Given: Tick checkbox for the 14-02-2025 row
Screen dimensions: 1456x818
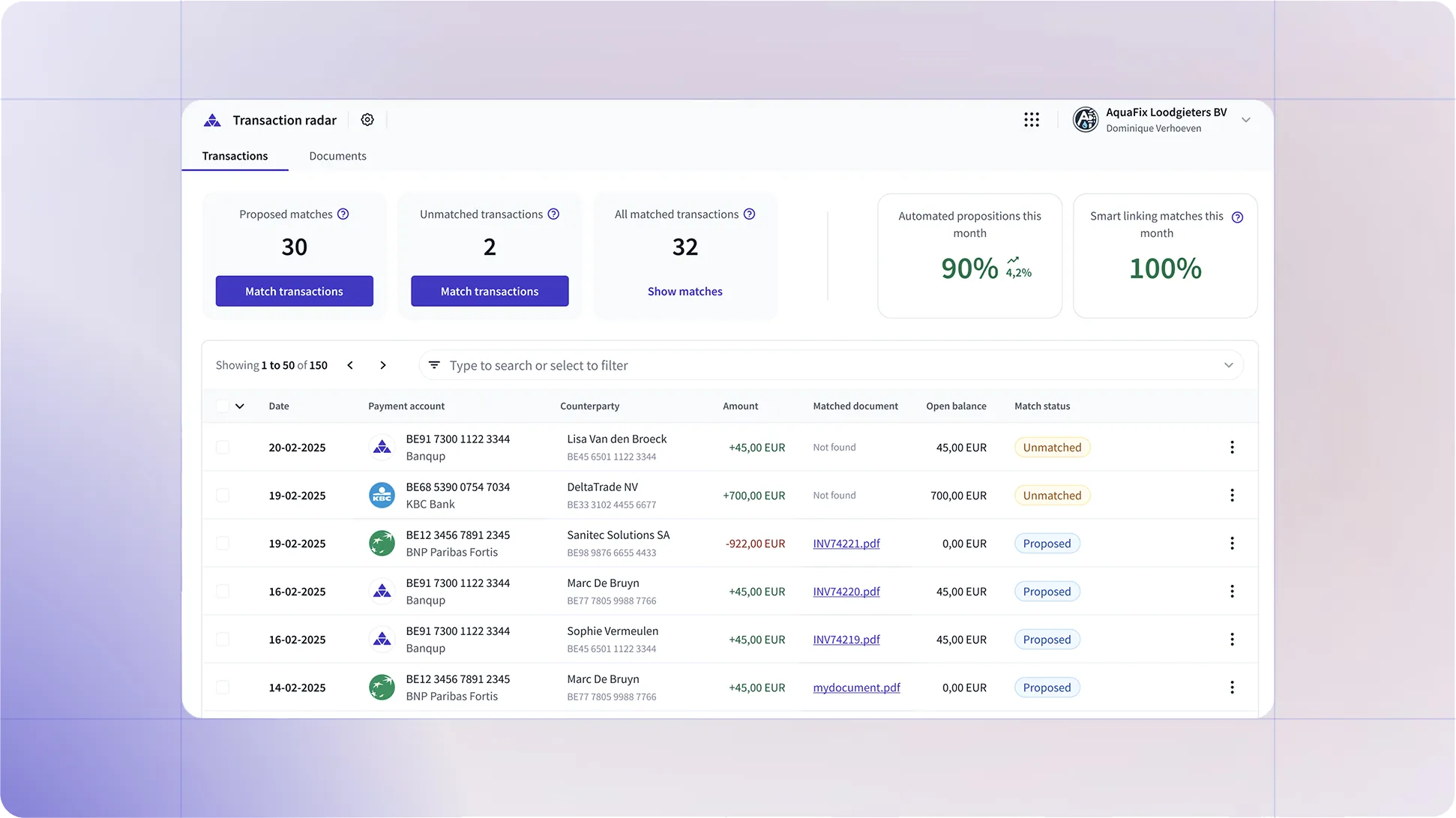Looking at the screenshot, I should [x=223, y=688].
